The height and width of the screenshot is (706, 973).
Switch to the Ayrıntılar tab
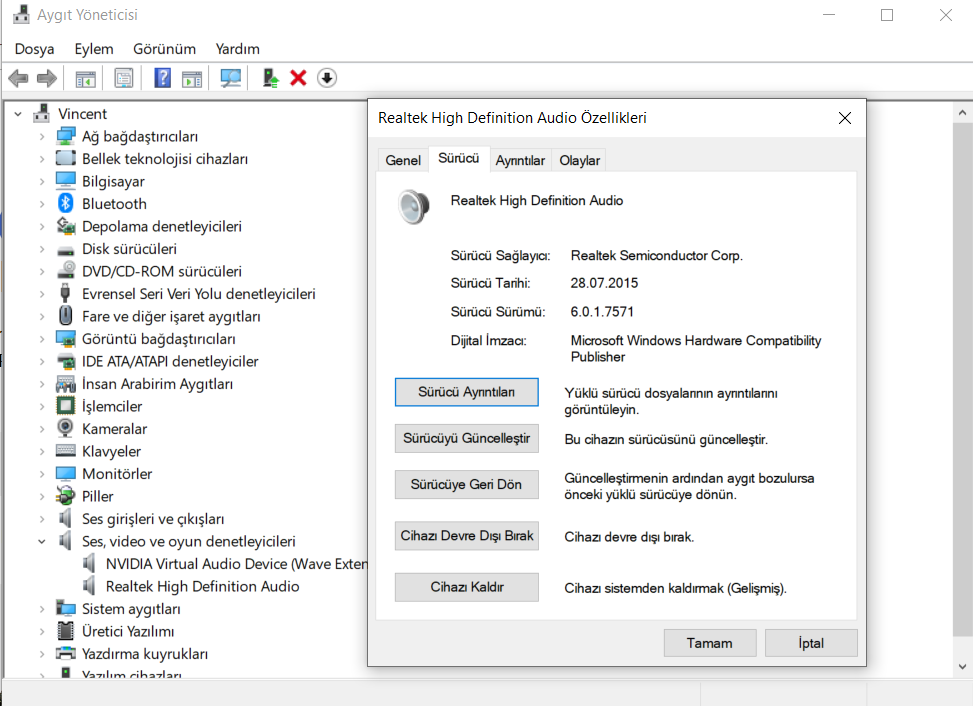[x=520, y=161]
